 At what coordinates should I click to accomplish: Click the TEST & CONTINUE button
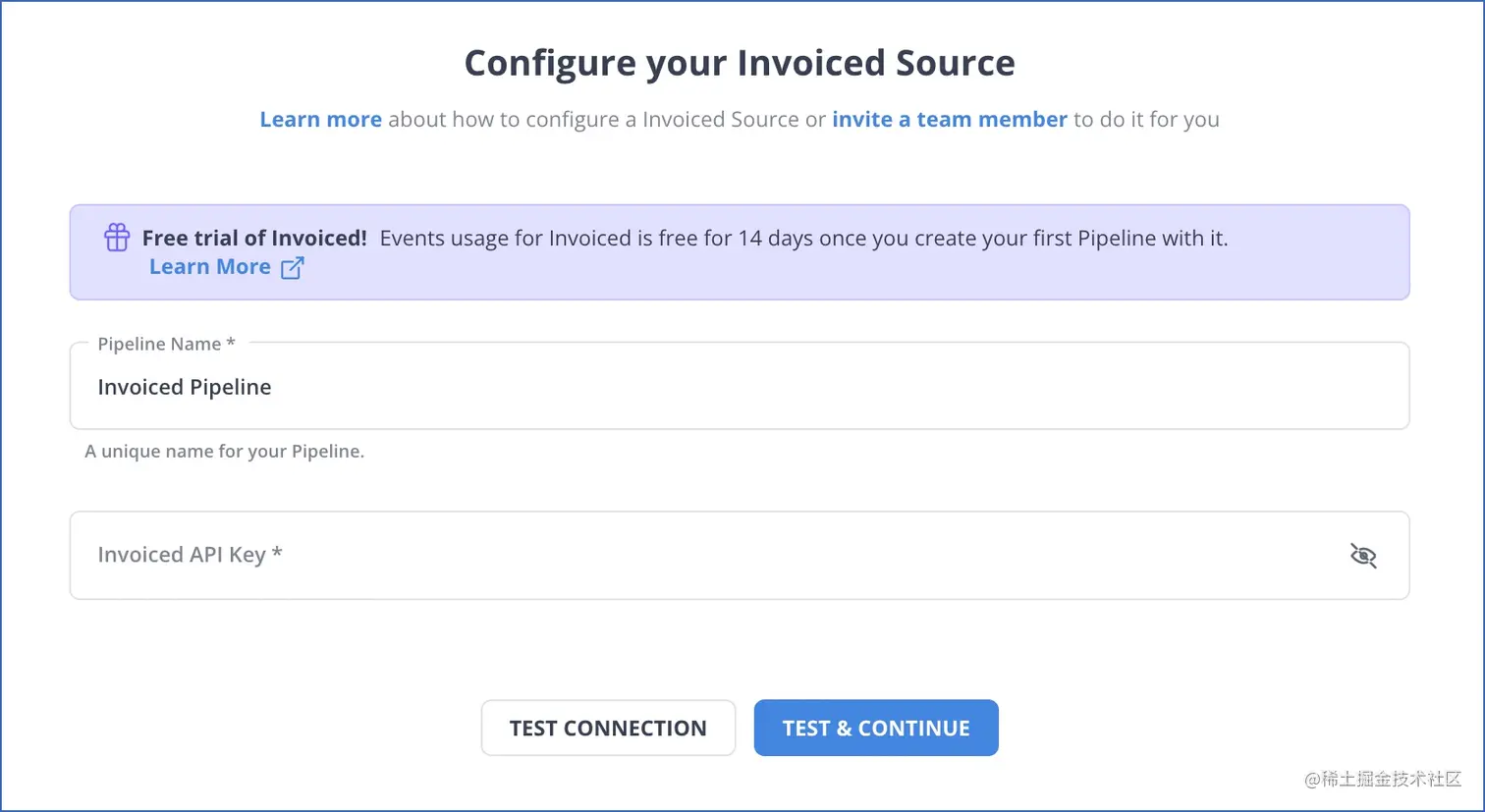click(875, 728)
